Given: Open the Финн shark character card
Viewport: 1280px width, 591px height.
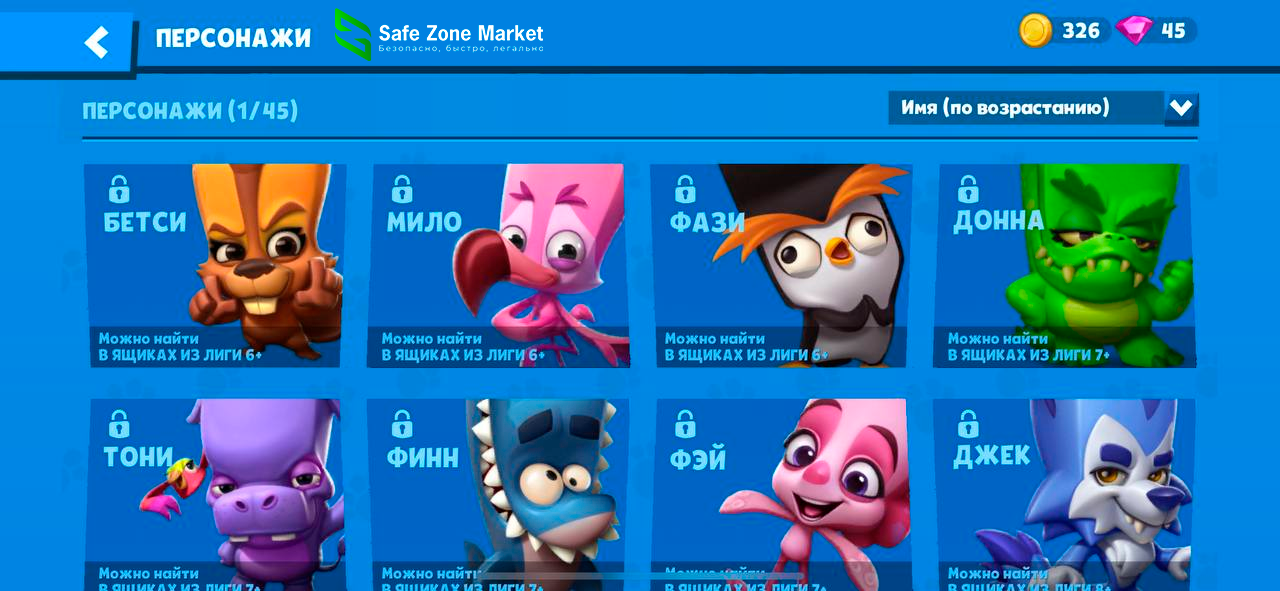Looking at the screenshot, I should tap(498, 494).
